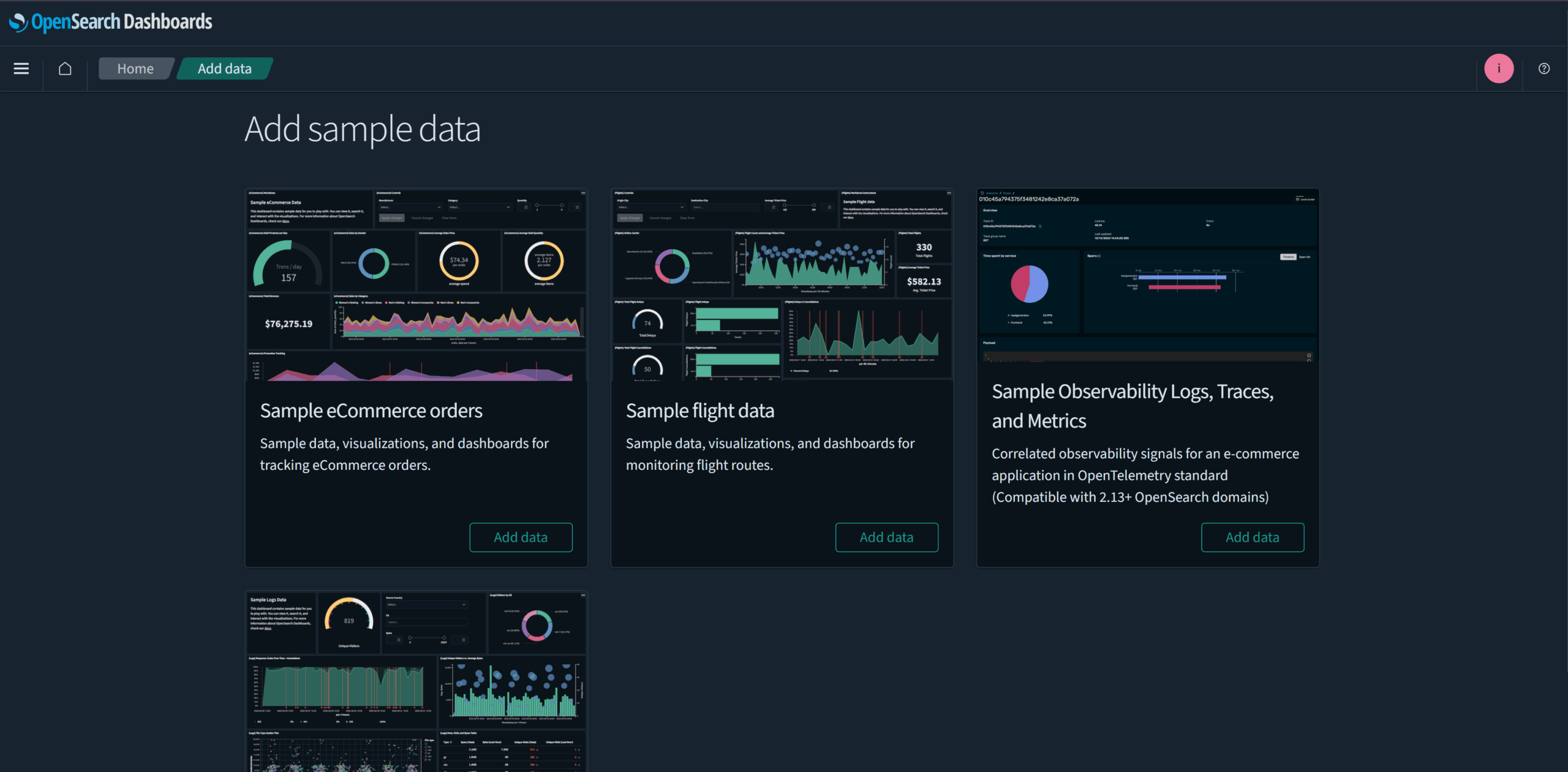Add data for Sample eCommerce orders
Screen dimensions: 1568x772
tap(520, 537)
